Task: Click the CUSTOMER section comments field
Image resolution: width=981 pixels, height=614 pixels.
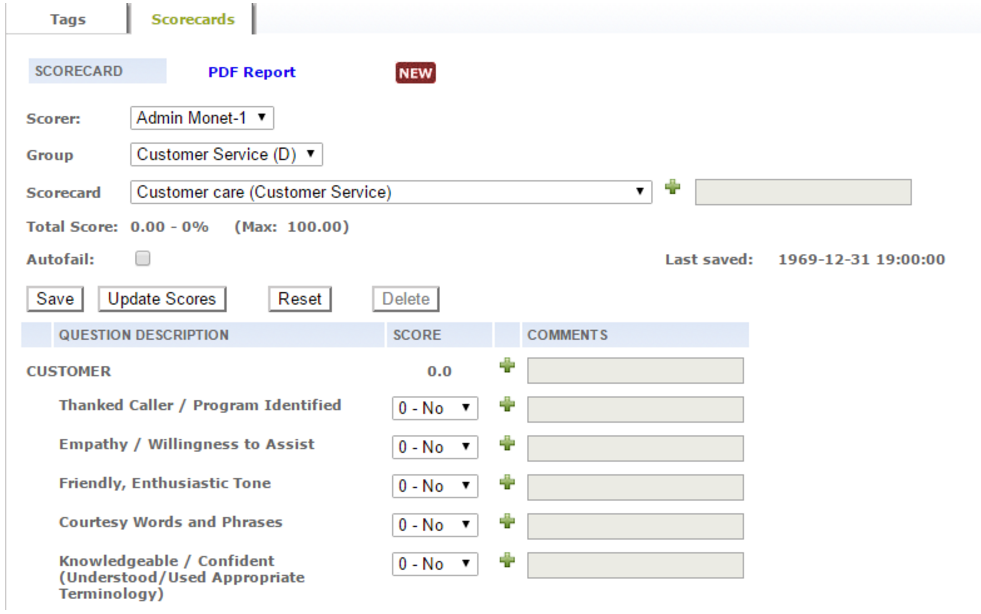Action: (635, 371)
